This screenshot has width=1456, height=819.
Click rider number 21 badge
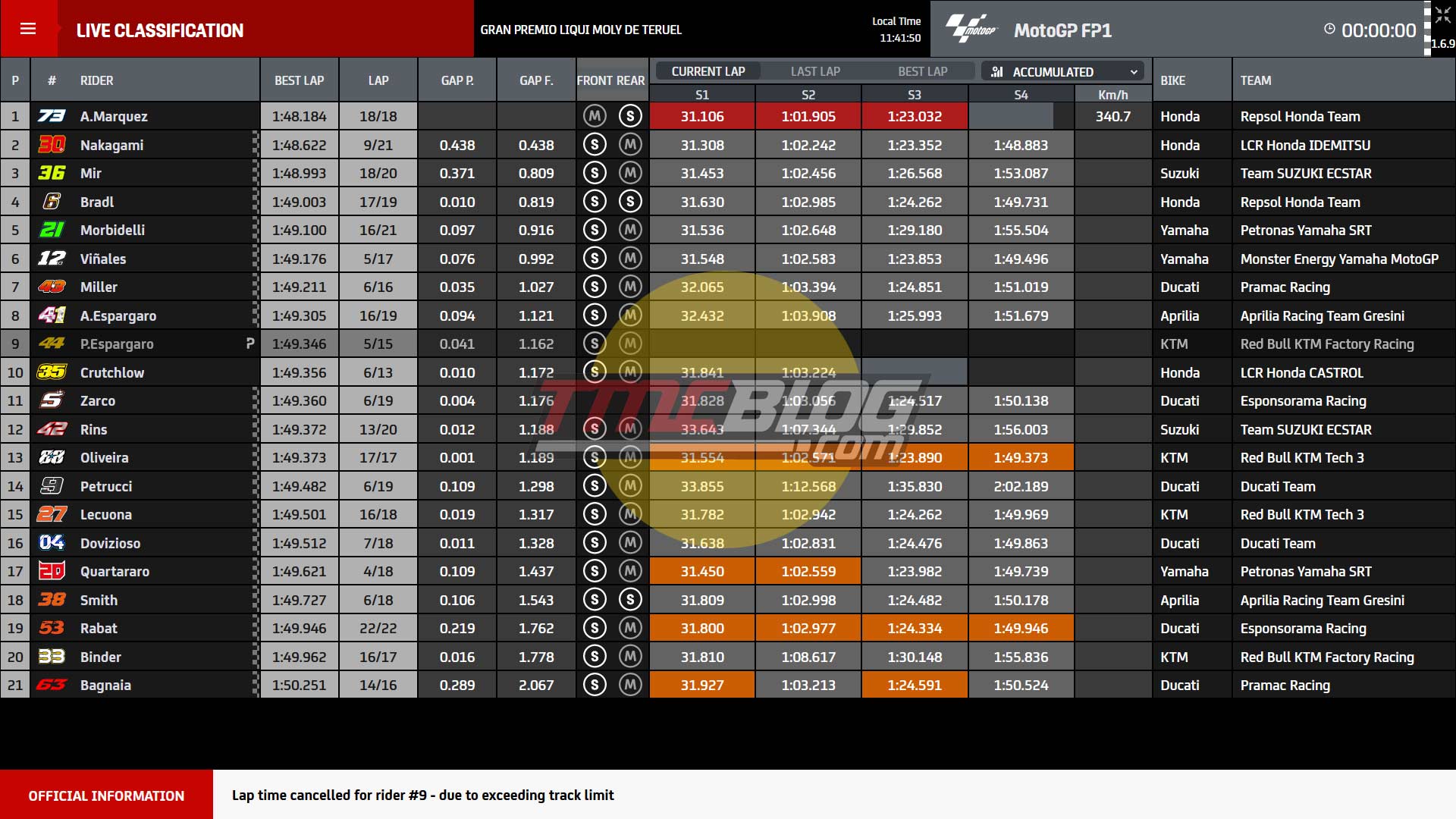point(52,230)
